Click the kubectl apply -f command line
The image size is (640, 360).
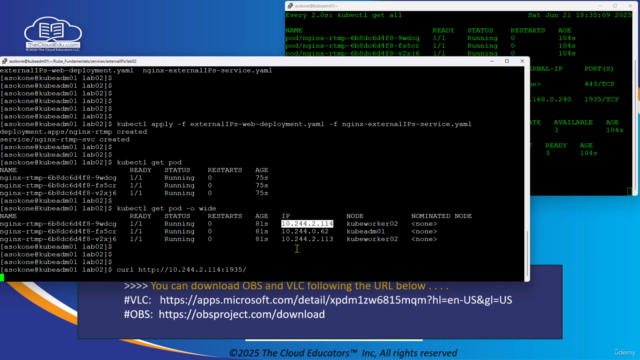(x=294, y=124)
